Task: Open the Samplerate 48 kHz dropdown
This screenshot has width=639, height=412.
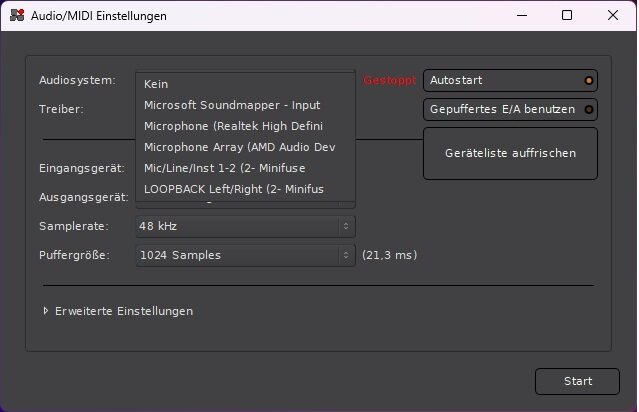Action: point(245,226)
